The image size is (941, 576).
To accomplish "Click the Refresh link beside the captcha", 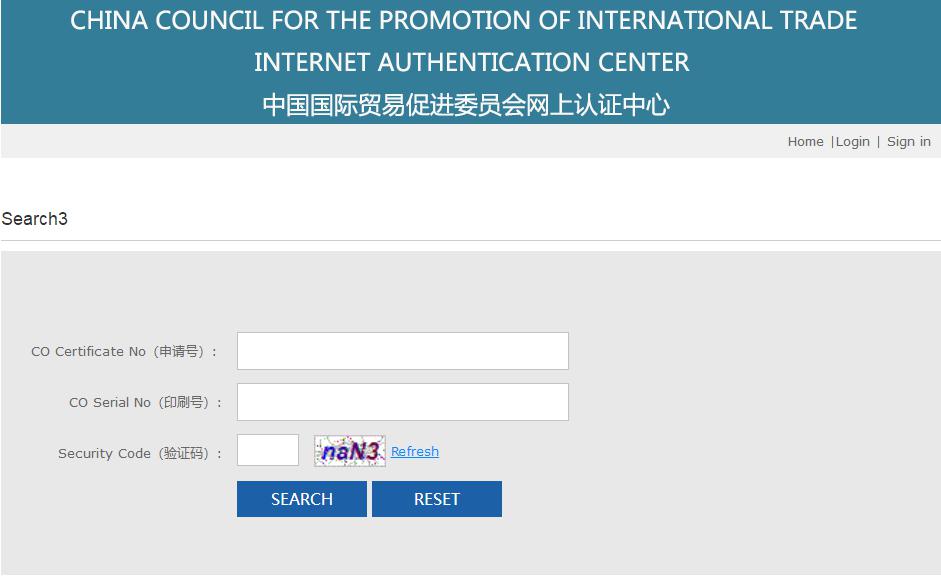I will 414,451.
